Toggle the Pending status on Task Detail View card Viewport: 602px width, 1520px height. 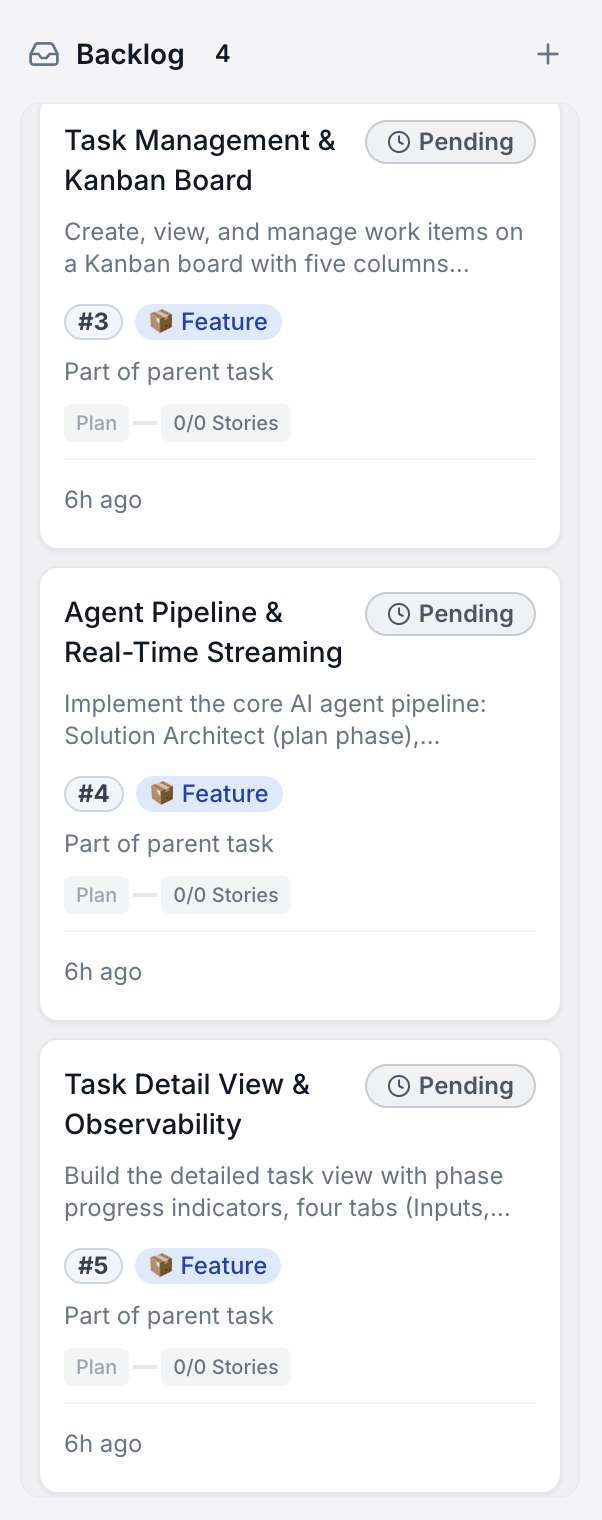450,1086
